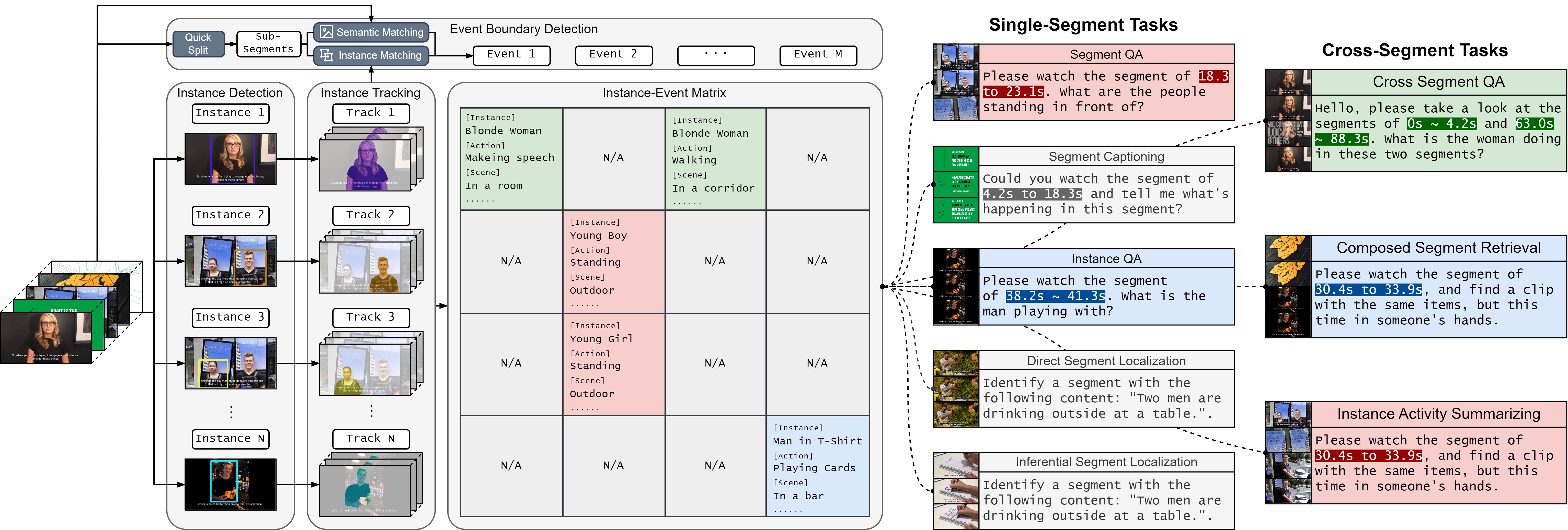Click the Quick Split box

(198, 44)
